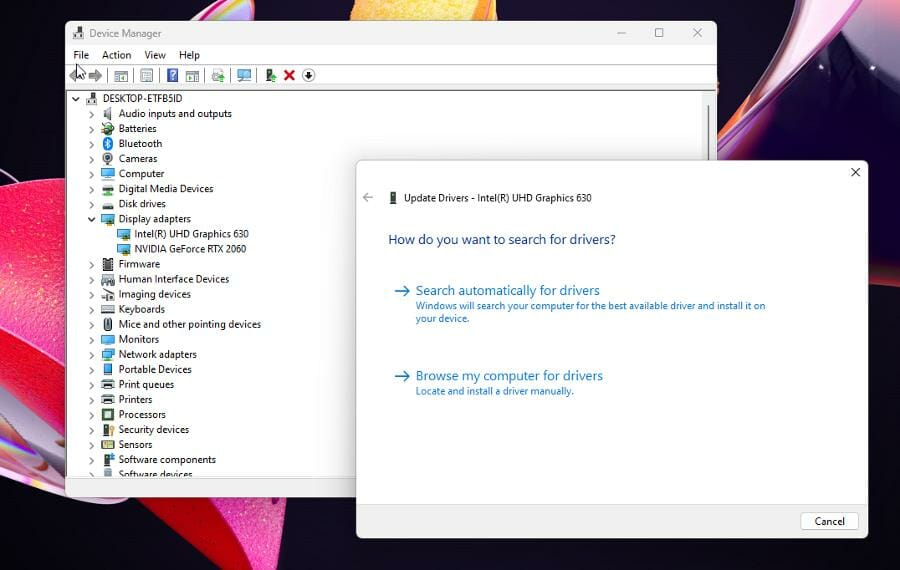900x570 pixels.
Task: Click Show/Hide console tree toolbar icon
Action: (x=121, y=75)
